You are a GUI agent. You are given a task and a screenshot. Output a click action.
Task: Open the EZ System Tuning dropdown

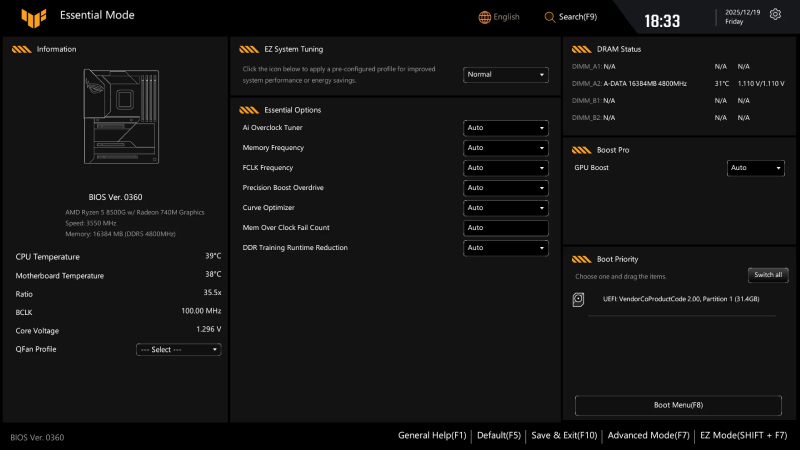[x=506, y=75]
